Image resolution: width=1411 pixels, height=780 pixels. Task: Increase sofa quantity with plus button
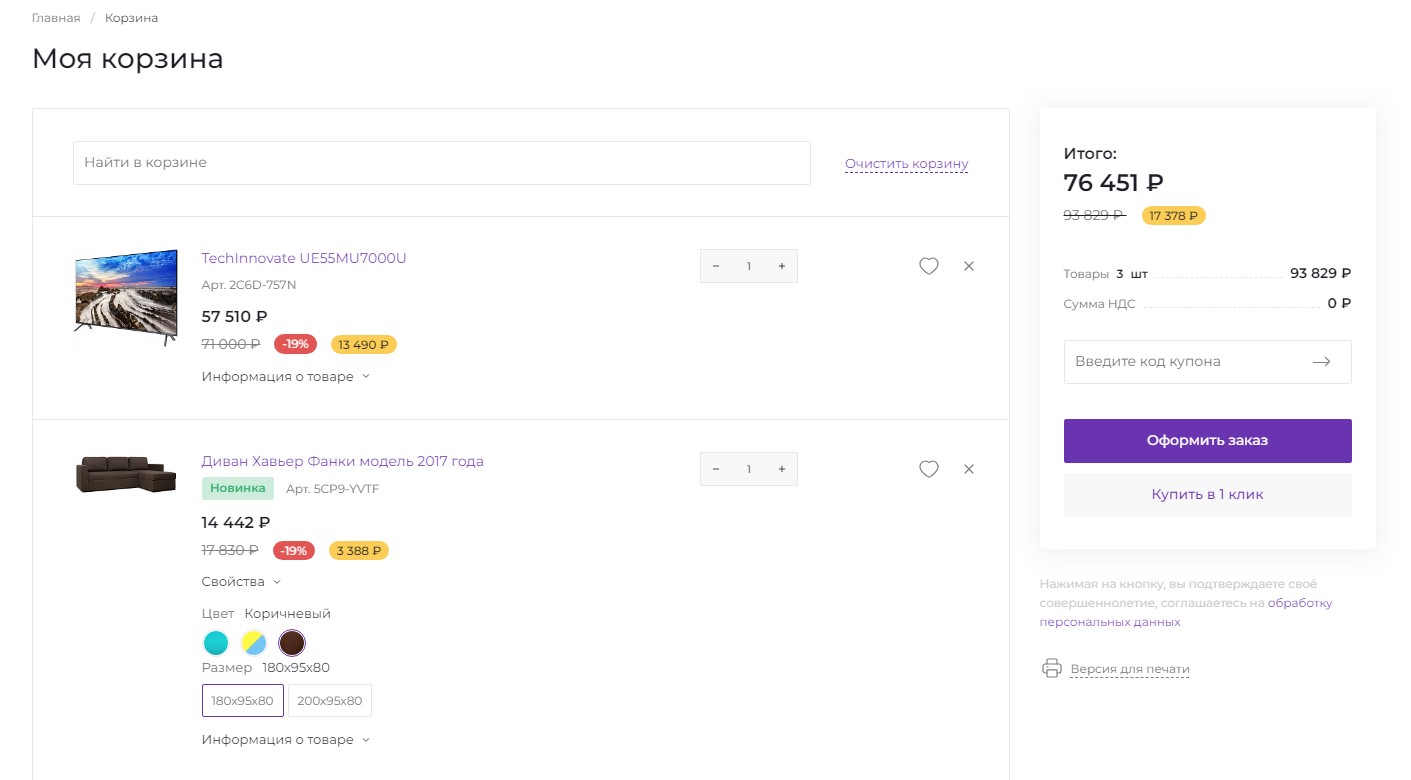[781, 469]
